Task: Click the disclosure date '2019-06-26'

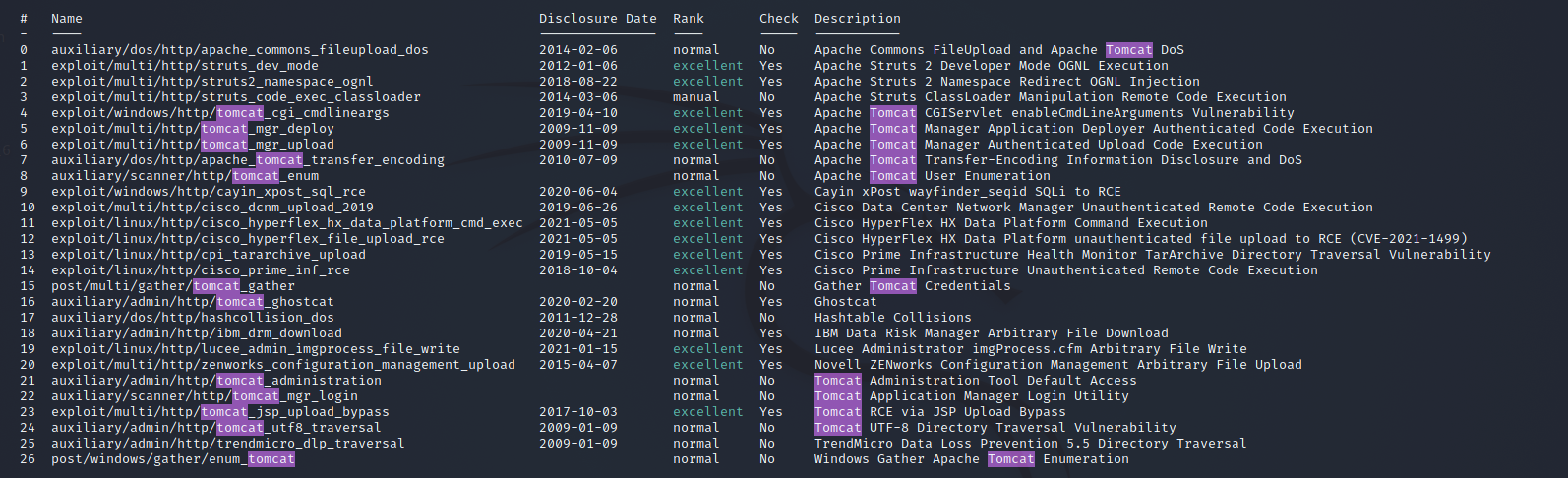Action: point(578,208)
